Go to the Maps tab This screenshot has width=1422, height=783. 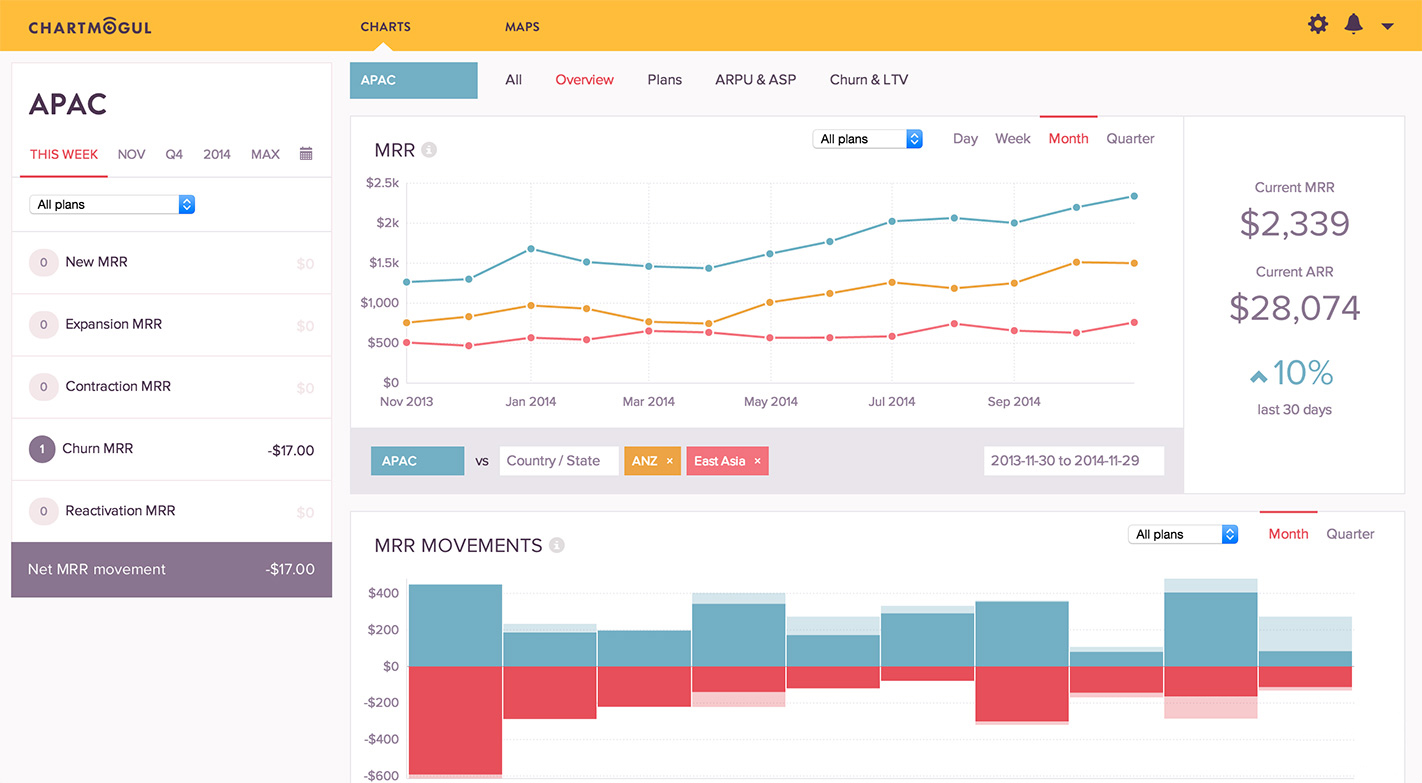(522, 27)
